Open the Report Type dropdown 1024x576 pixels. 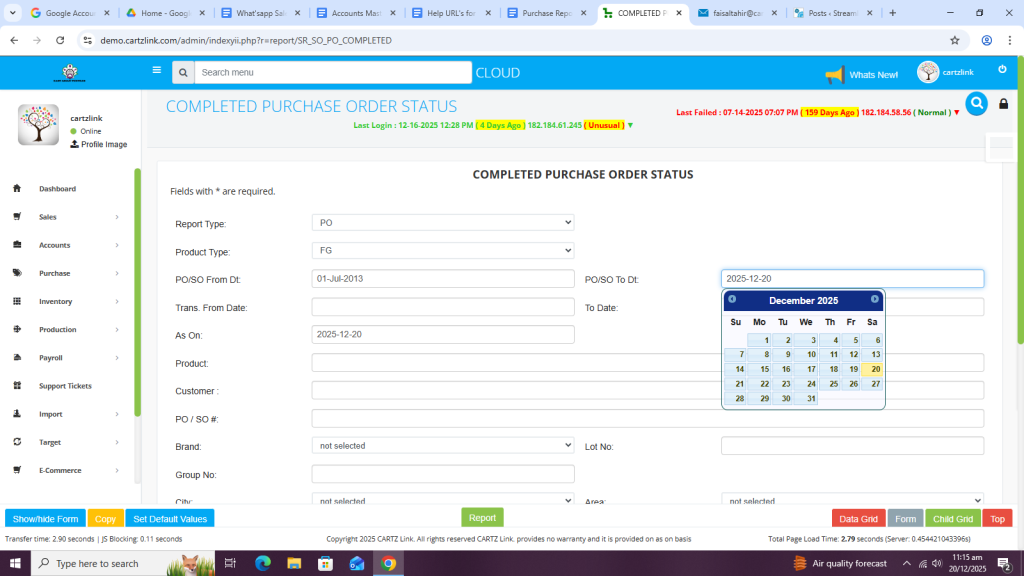click(443, 223)
